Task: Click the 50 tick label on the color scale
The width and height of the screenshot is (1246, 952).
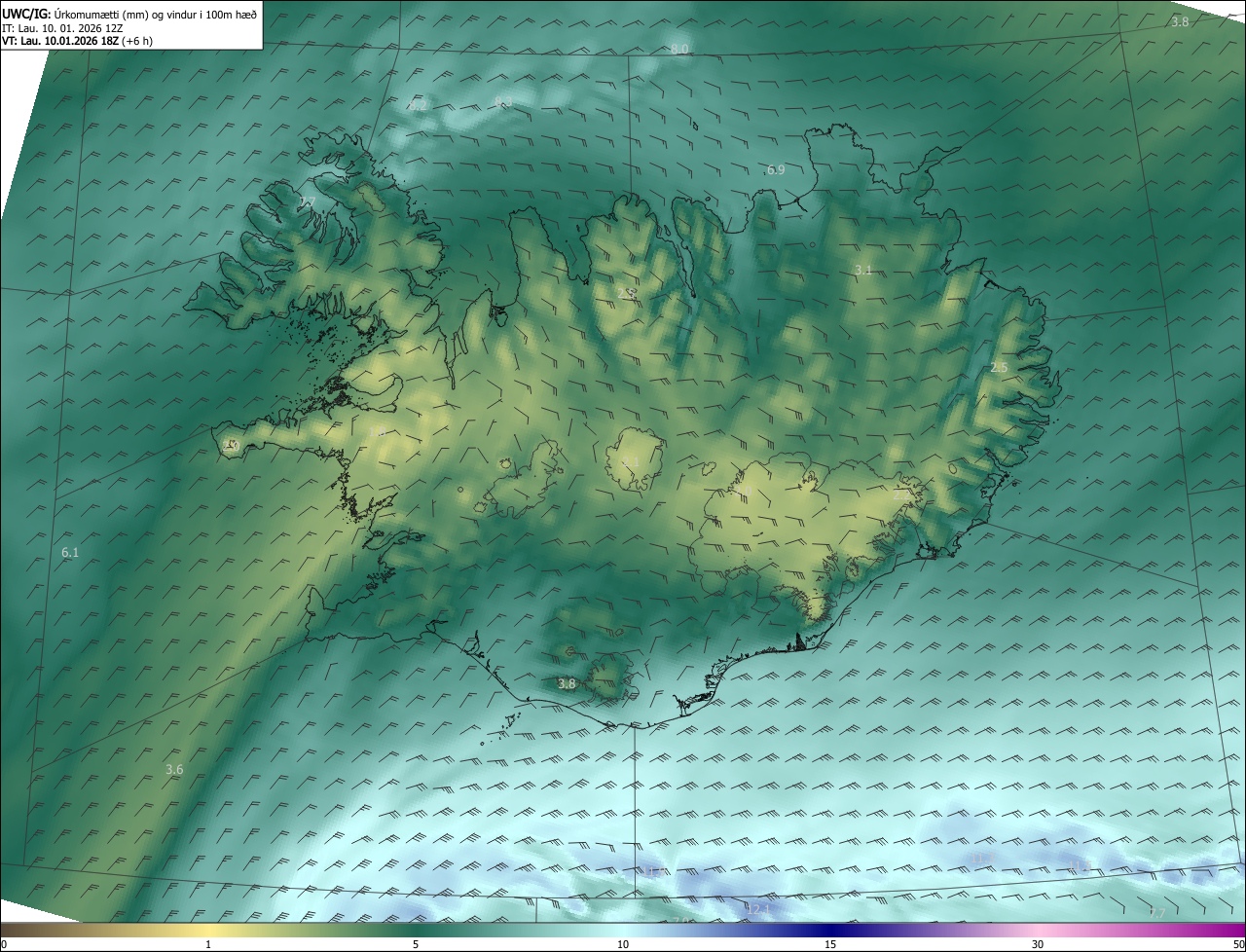Action: 1238,944
